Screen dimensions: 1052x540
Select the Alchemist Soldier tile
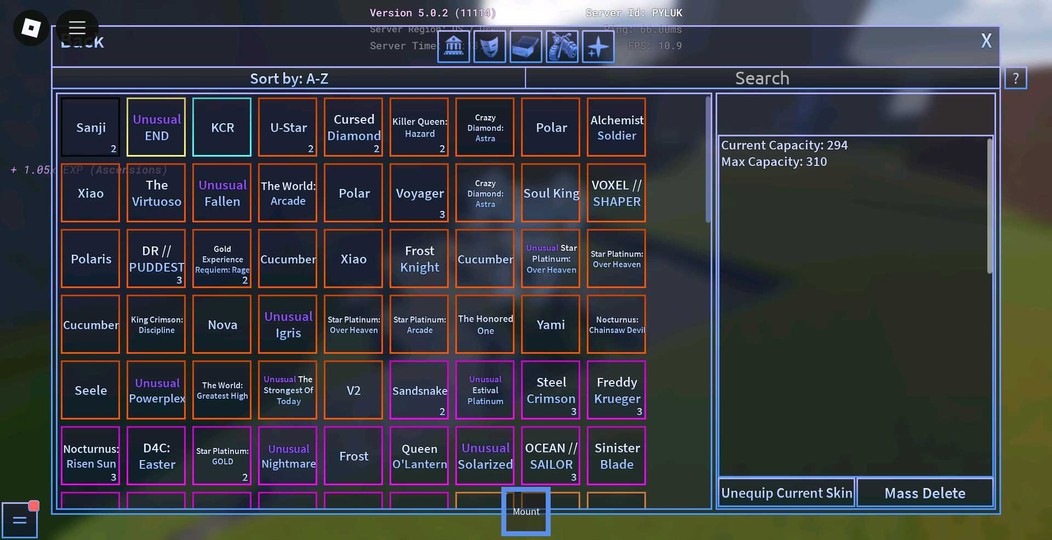tap(617, 127)
